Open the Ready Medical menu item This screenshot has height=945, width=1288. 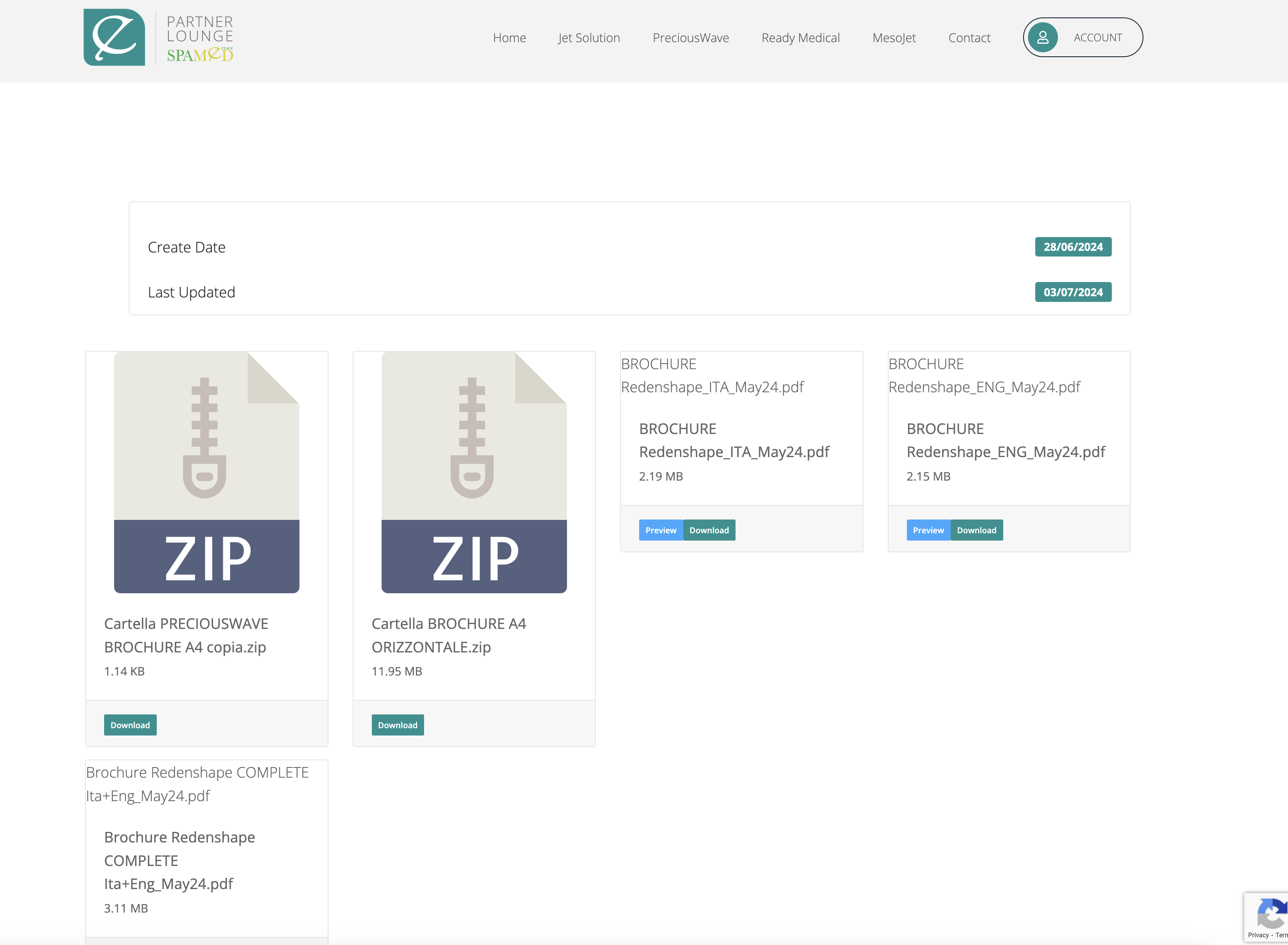click(x=800, y=38)
